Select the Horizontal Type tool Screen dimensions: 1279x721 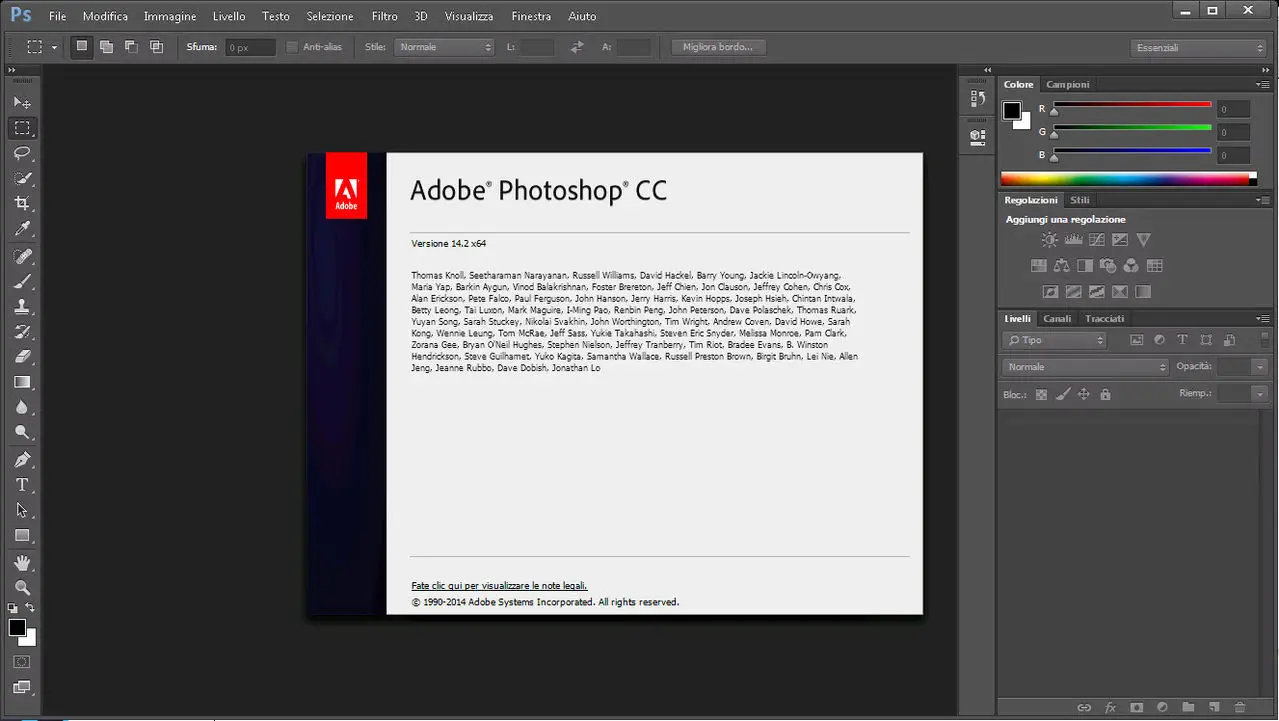pos(22,485)
